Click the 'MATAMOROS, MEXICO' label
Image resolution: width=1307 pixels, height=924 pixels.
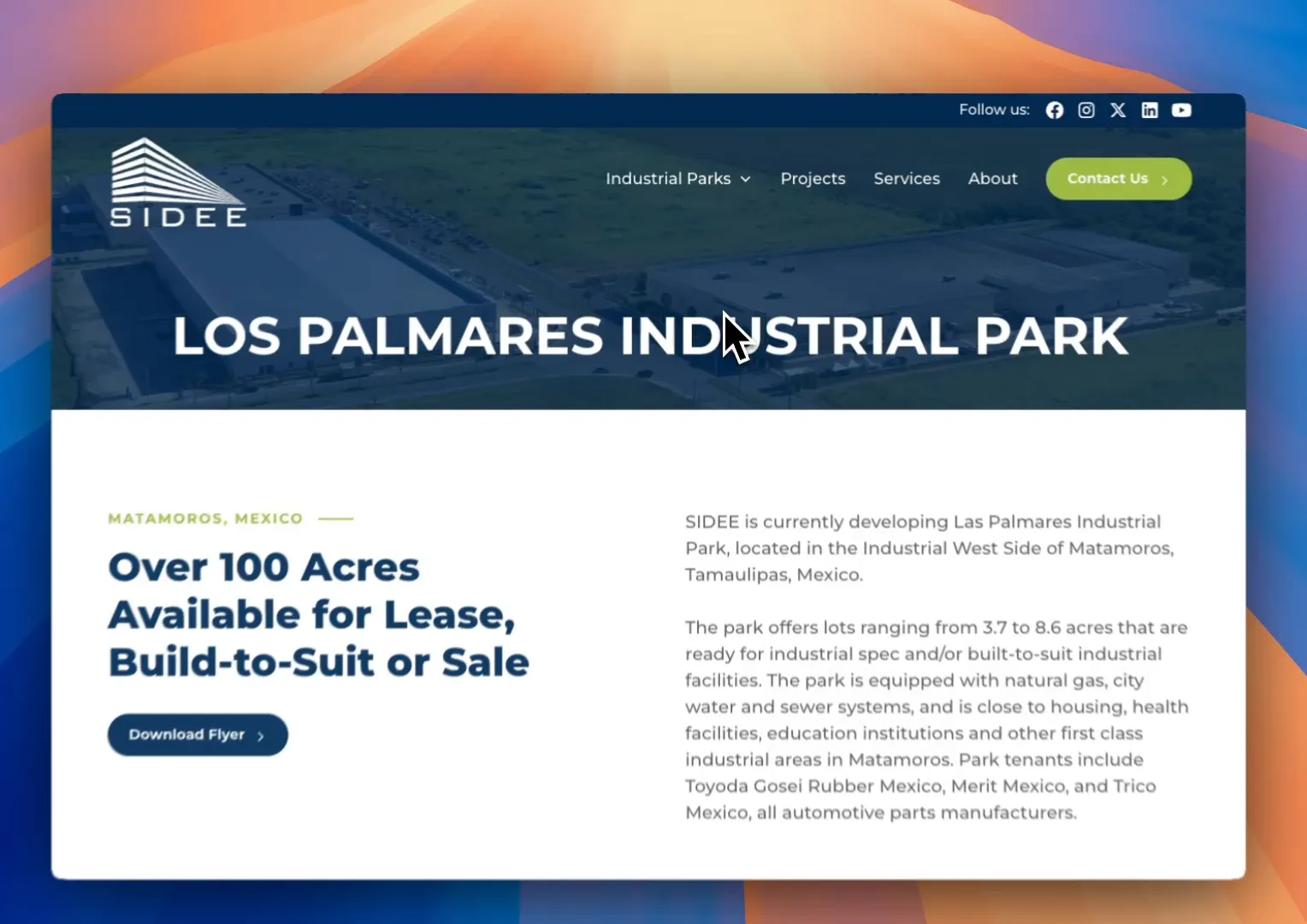[205, 518]
